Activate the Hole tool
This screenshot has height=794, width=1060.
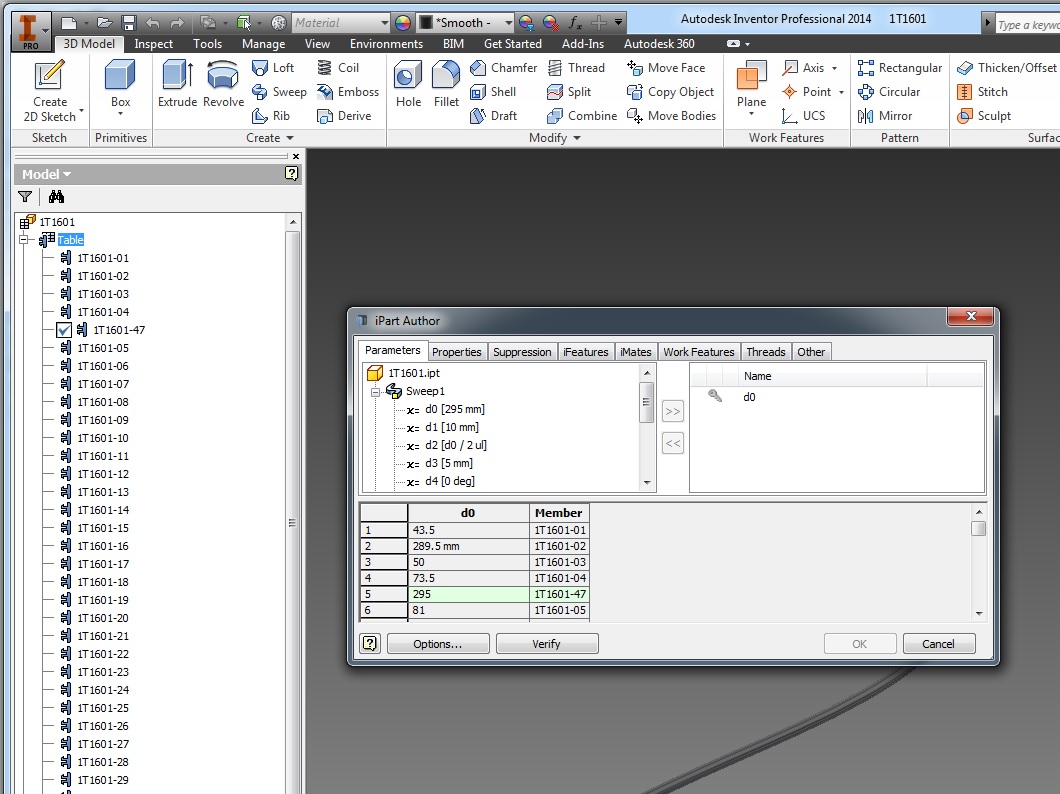tap(408, 84)
